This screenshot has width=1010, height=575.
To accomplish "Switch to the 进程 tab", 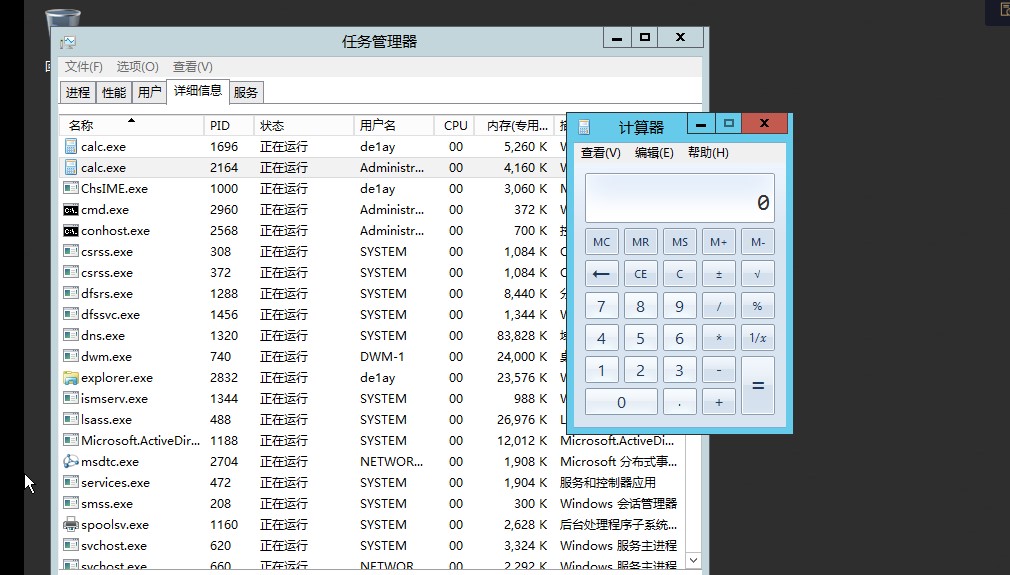I will (x=78, y=92).
